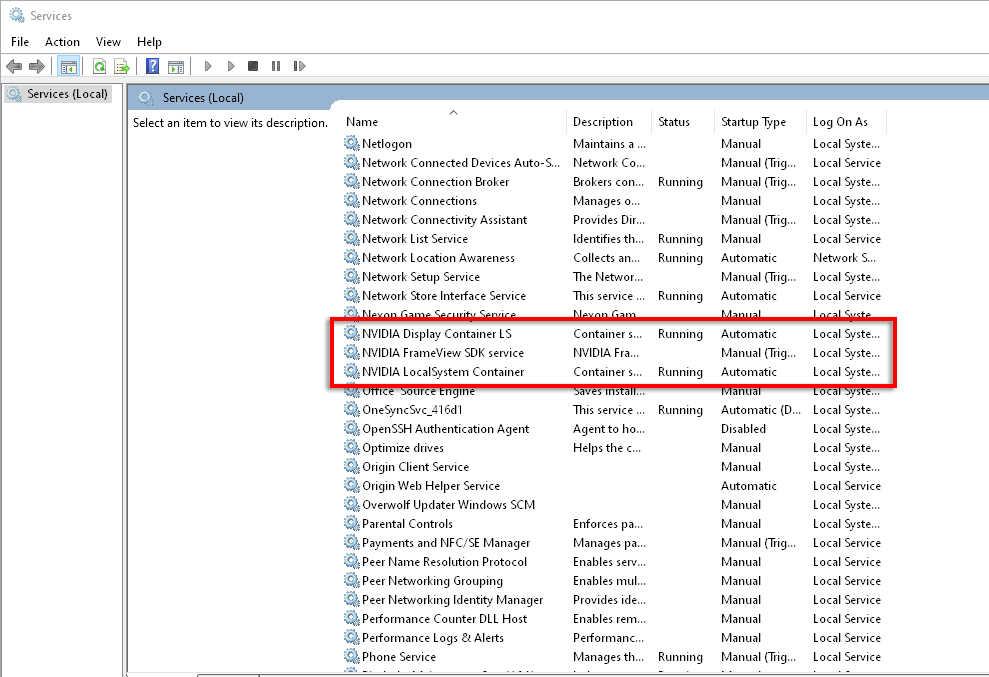989x677 pixels.
Task: Click the Status column header
Action: point(674,122)
